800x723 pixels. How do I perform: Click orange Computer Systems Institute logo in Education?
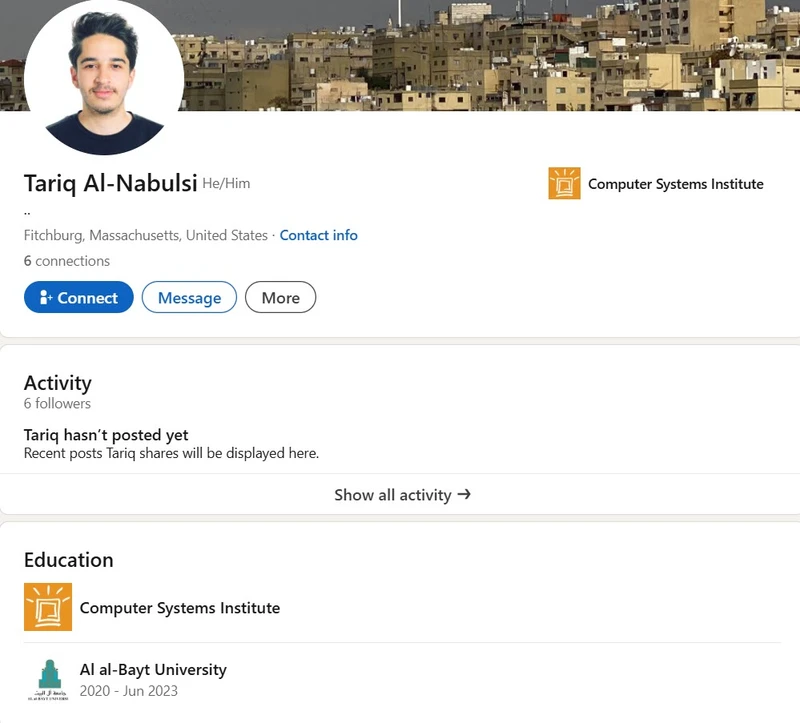pos(48,607)
